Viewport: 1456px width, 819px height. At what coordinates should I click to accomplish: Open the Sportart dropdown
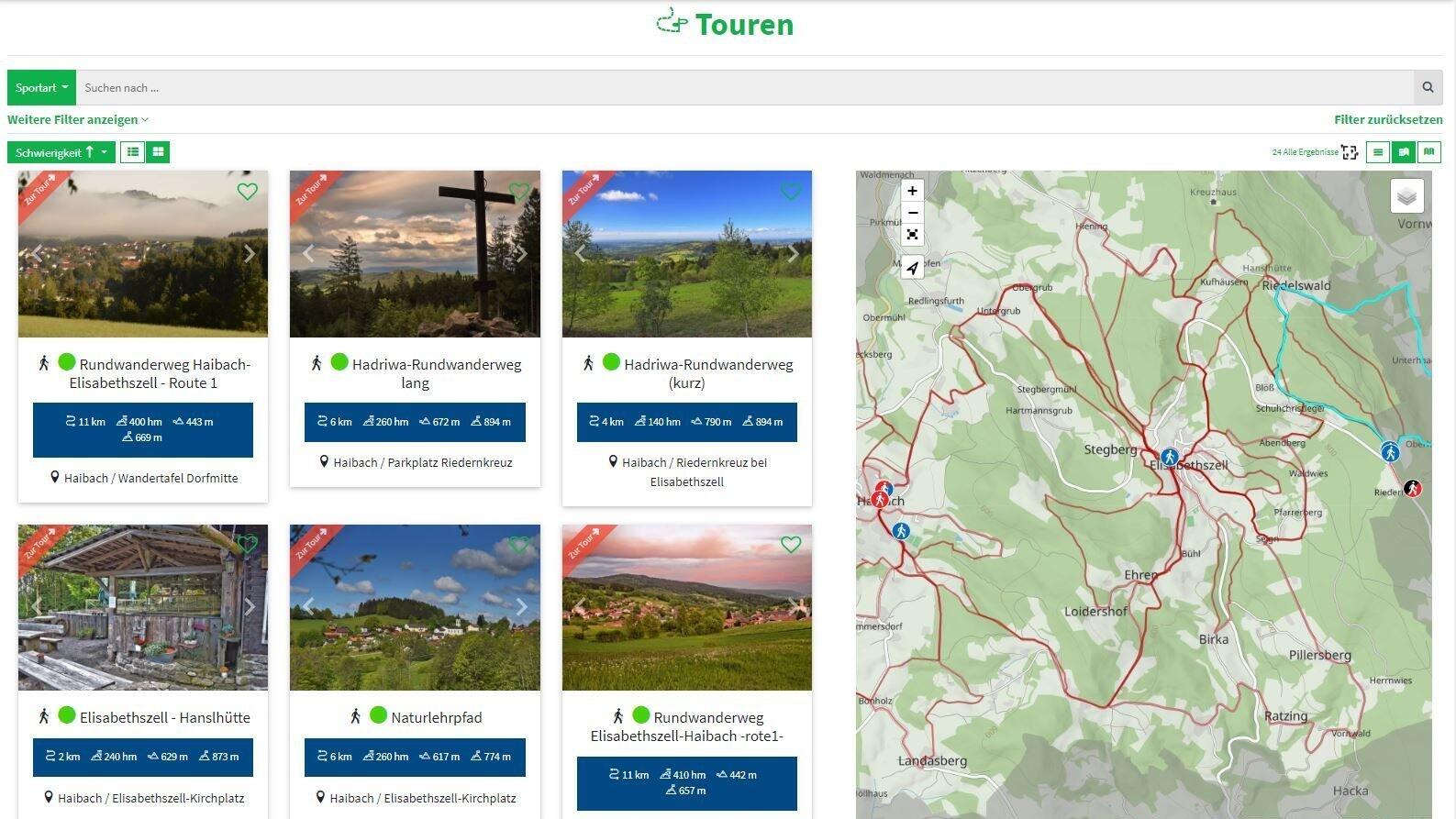(41, 88)
